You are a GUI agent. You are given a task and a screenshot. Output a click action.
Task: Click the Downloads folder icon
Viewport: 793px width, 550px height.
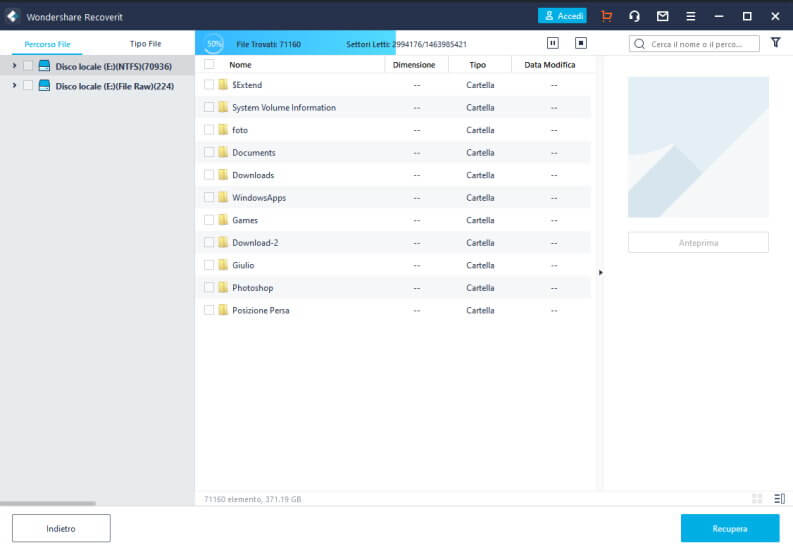(223, 174)
